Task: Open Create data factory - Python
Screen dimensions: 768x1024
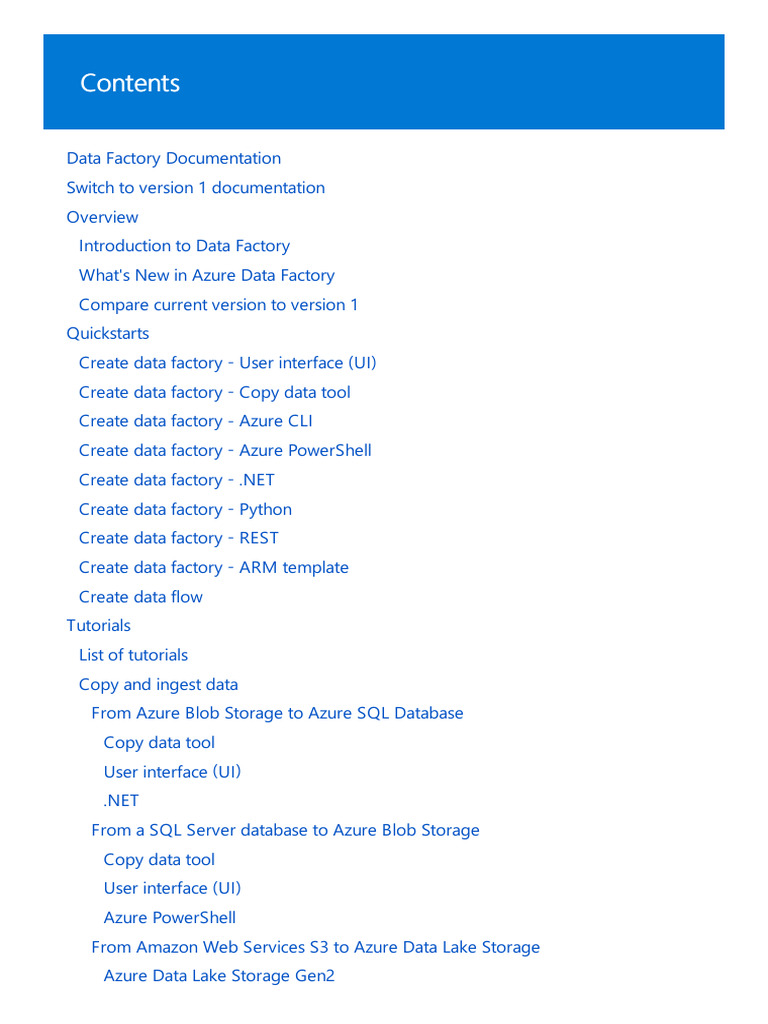Action: click(x=185, y=509)
